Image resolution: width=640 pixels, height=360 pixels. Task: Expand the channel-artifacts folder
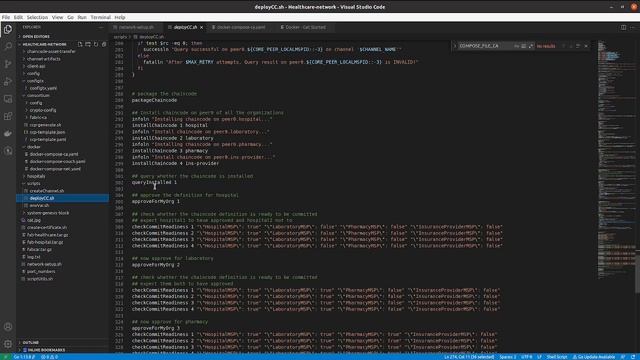[x=44, y=59]
